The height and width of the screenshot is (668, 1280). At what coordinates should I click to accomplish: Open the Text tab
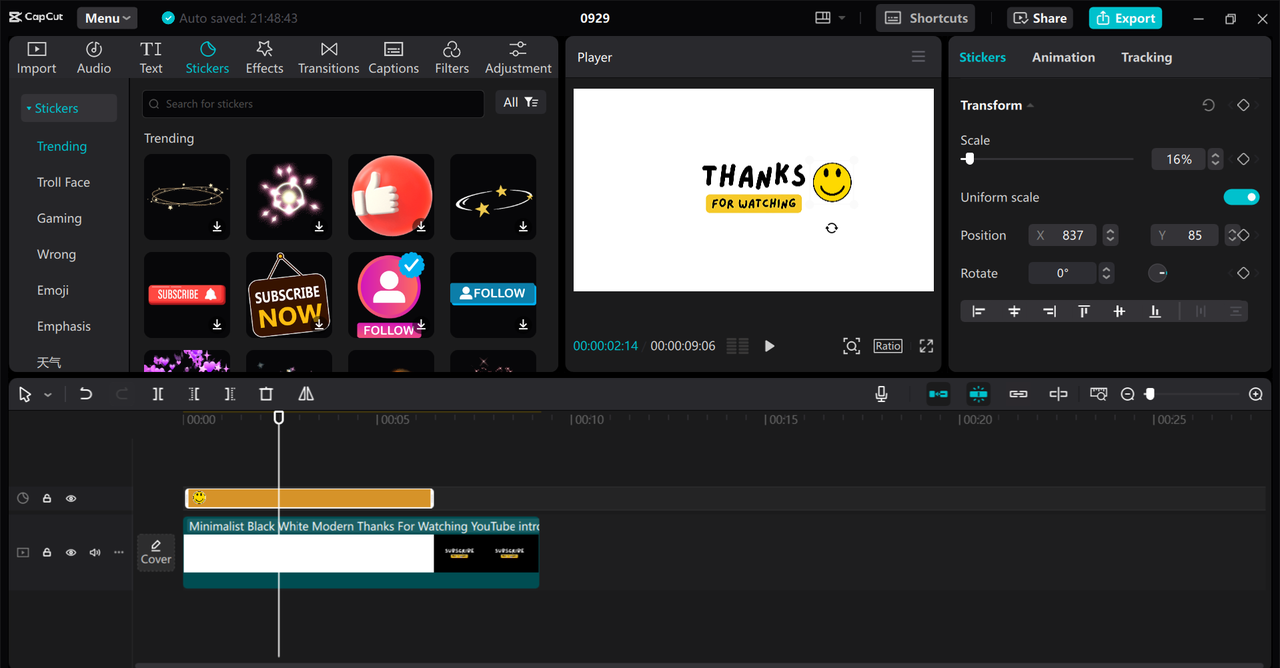coord(151,58)
